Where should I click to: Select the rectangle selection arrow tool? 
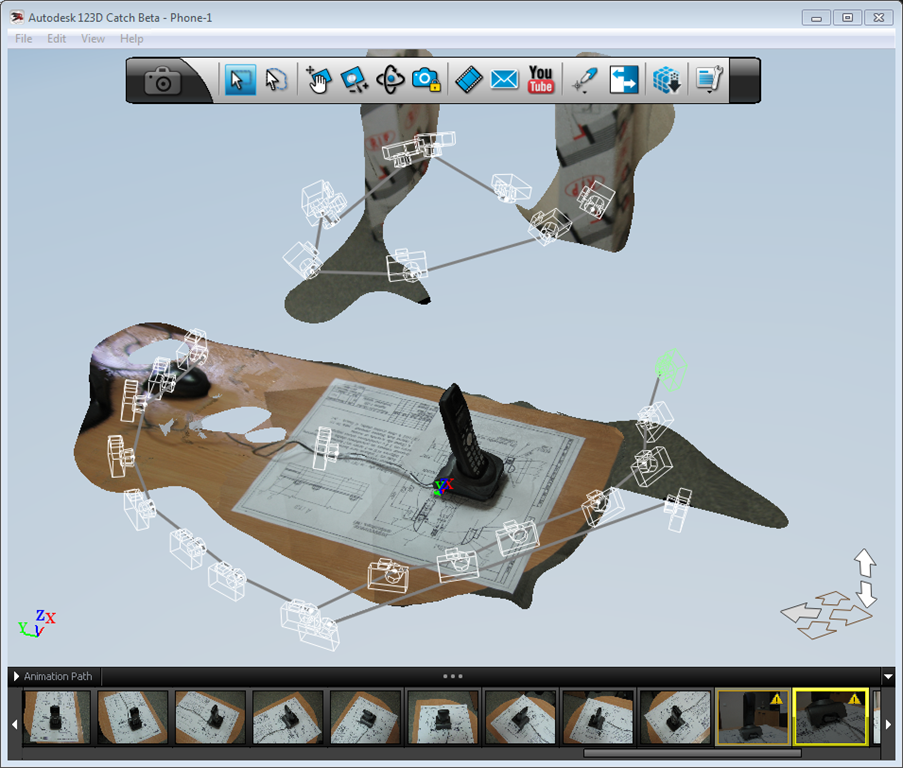[240, 79]
